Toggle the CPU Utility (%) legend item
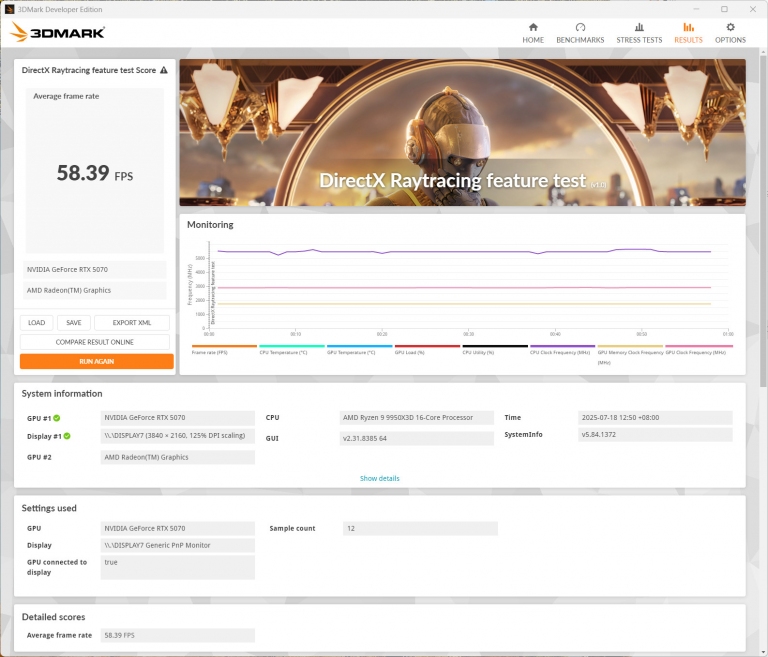 495,350
